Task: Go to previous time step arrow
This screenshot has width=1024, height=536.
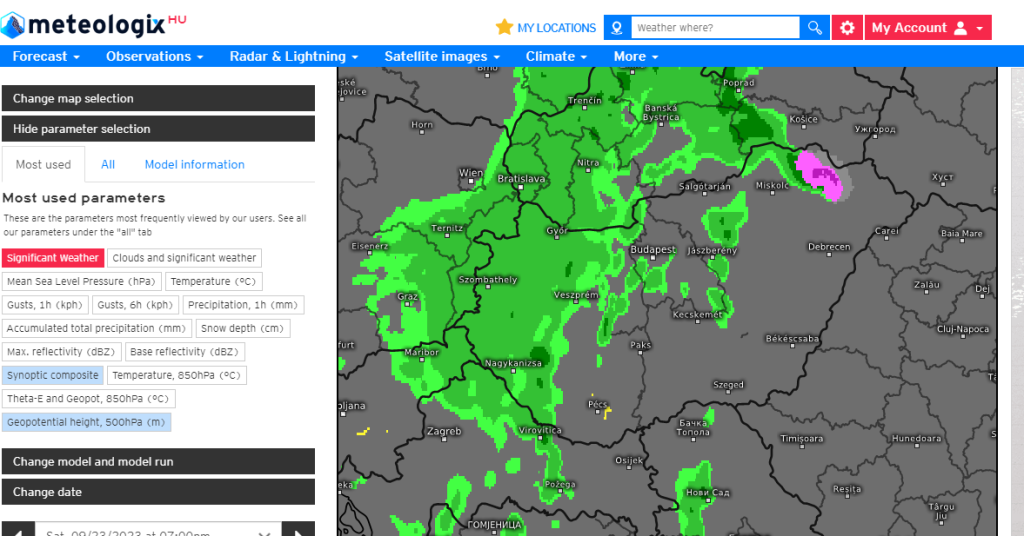Action: pyautogui.click(x=18, y=530)
